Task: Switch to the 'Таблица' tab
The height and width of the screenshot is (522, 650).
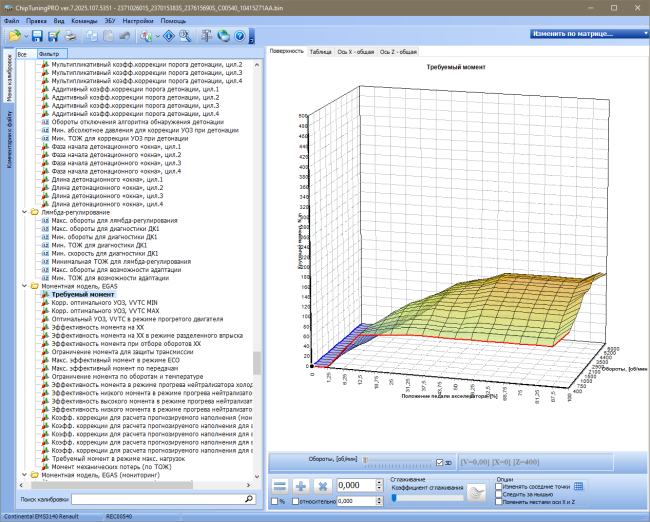Action: [x=320, y=52]
